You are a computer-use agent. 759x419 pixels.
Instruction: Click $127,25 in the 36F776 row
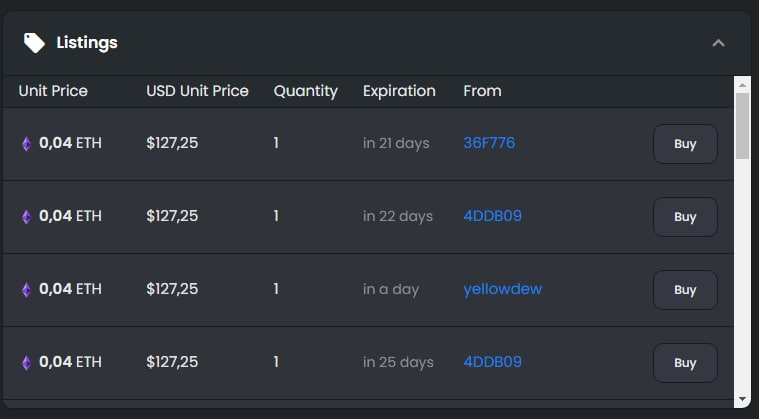click(172, 143)
